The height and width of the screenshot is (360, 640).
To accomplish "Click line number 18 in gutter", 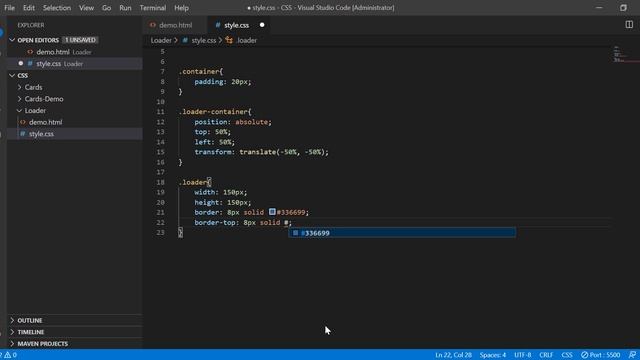I will coord(160,182).
